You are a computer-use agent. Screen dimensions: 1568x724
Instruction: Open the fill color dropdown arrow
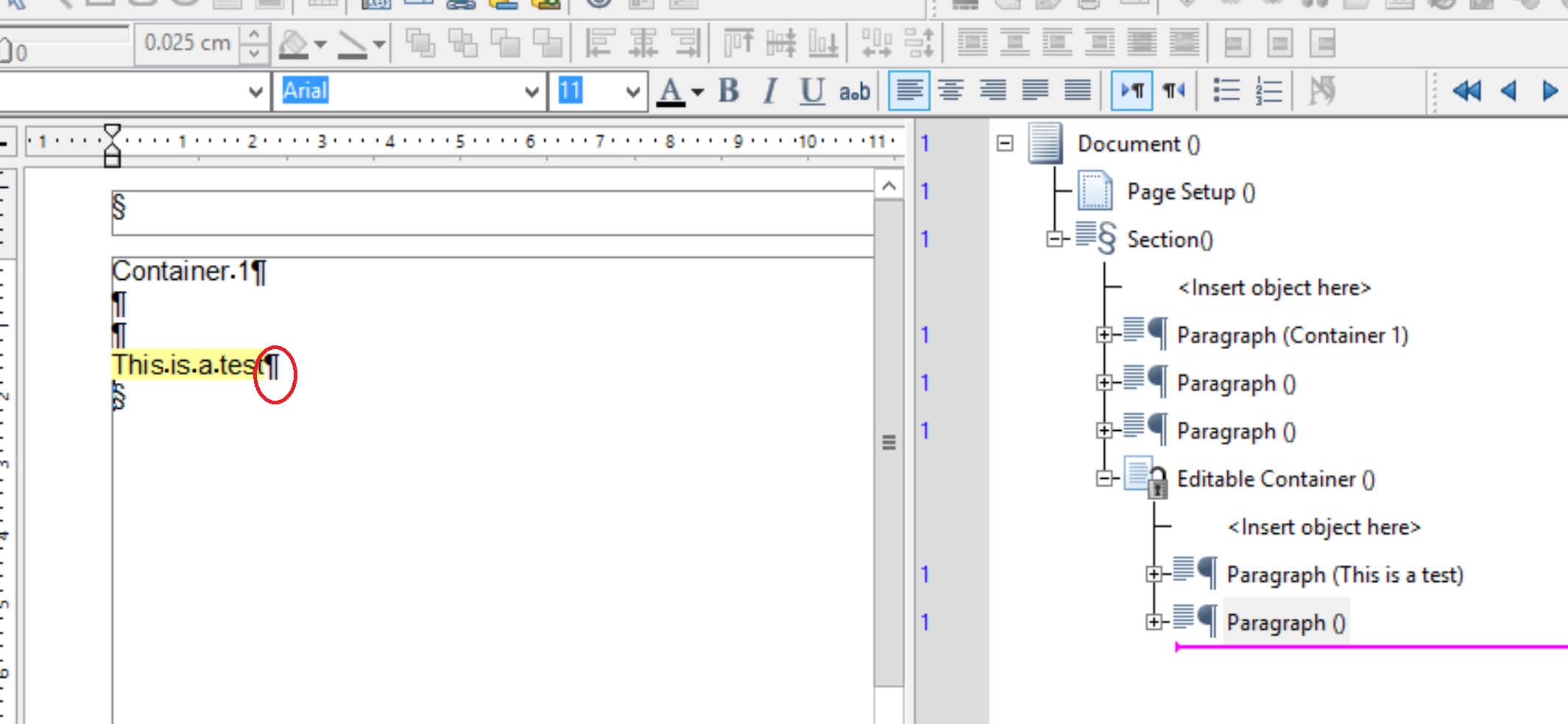click(x=320, y=44)
